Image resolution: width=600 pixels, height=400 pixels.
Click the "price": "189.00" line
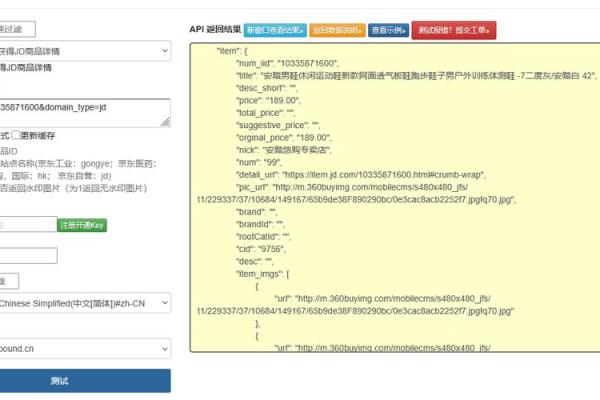(268, 101)
